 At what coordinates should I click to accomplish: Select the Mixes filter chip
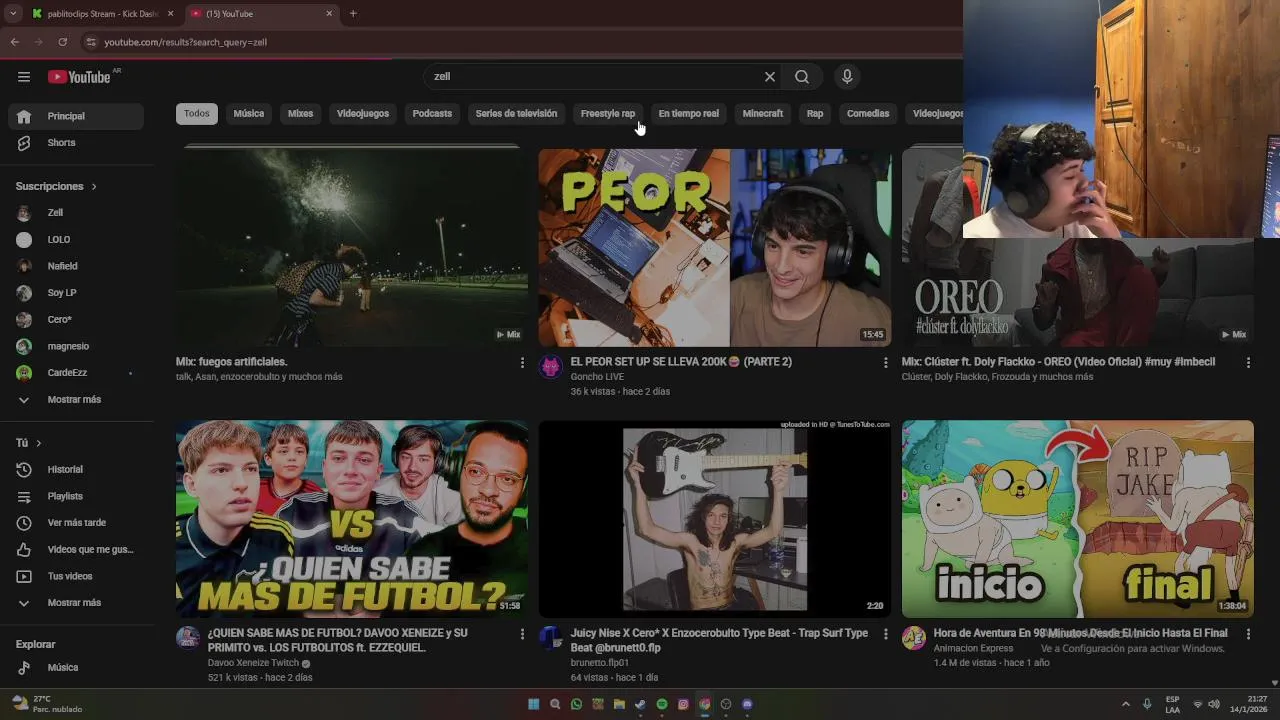click(301, 114)
